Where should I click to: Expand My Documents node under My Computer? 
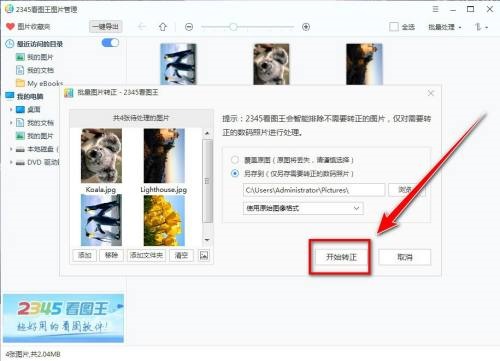[x=11, y=123]
